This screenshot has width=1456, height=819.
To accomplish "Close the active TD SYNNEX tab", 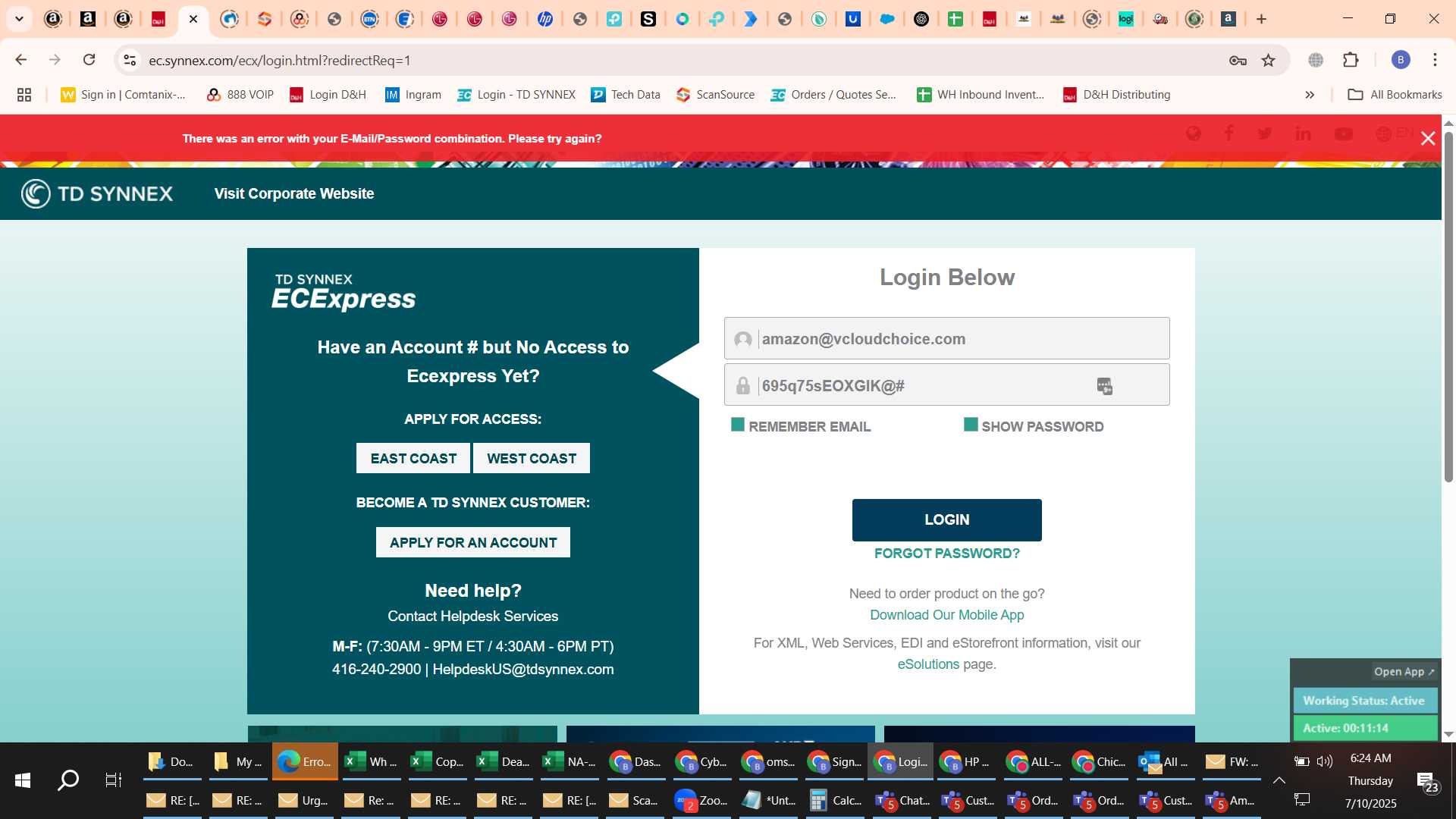I will [x=193, y=19].
